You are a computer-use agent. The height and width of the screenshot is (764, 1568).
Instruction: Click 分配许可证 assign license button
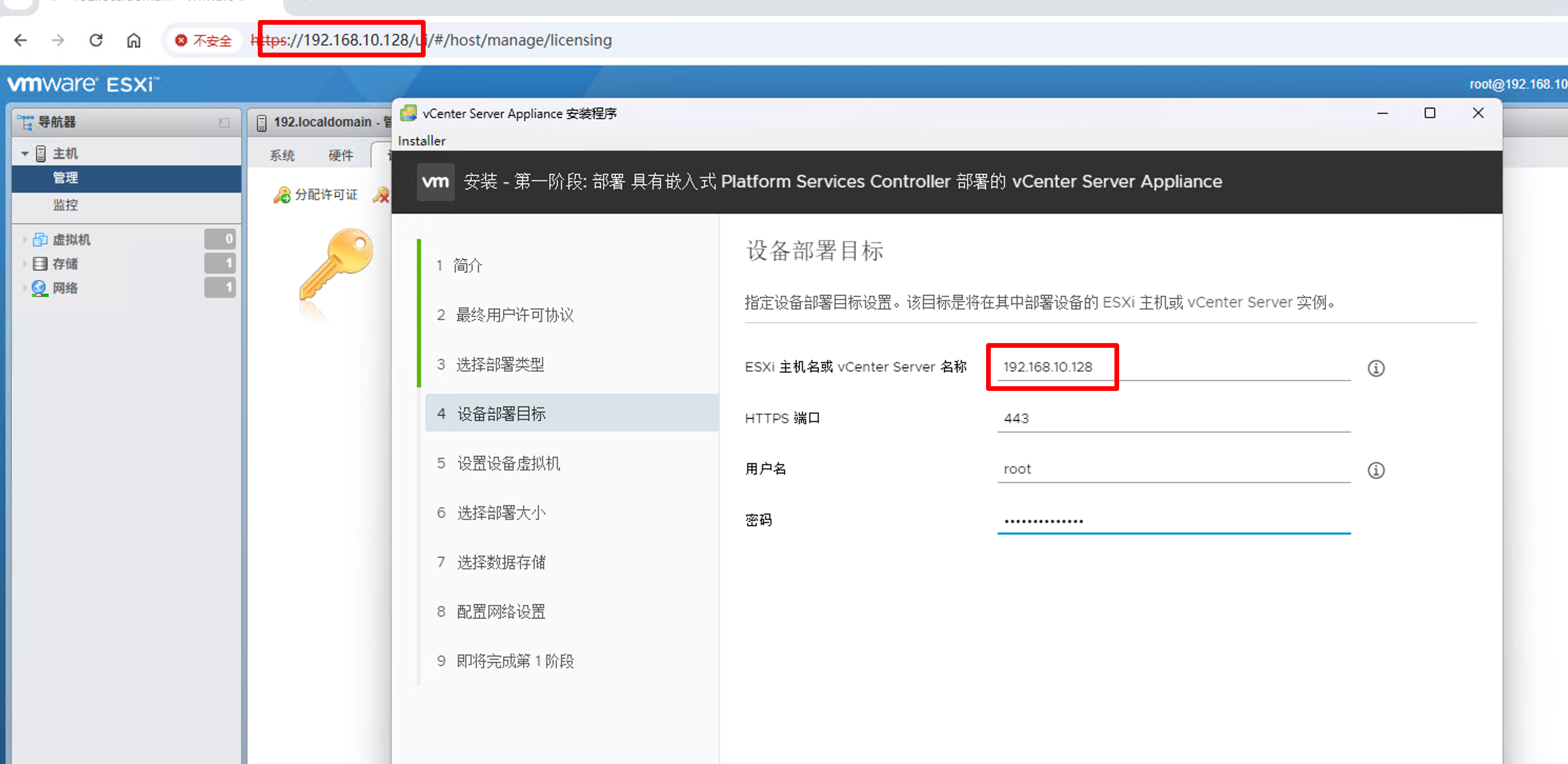click(316, 195)
